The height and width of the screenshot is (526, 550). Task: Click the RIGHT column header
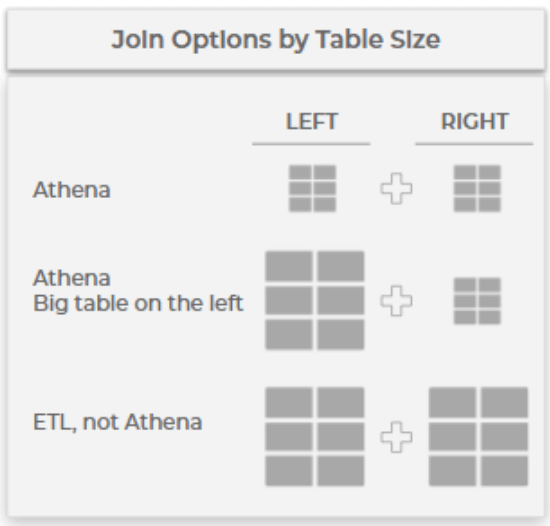pos(474,121)
